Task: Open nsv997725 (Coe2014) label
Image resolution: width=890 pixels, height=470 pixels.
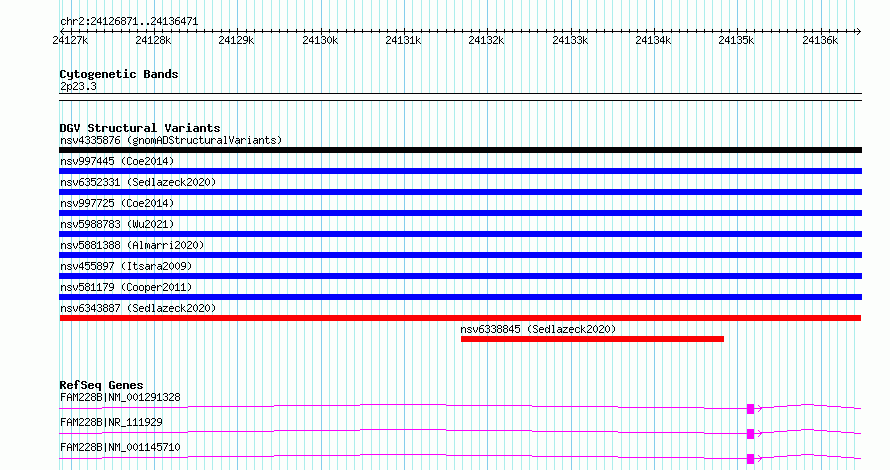Action: [117, 203]
